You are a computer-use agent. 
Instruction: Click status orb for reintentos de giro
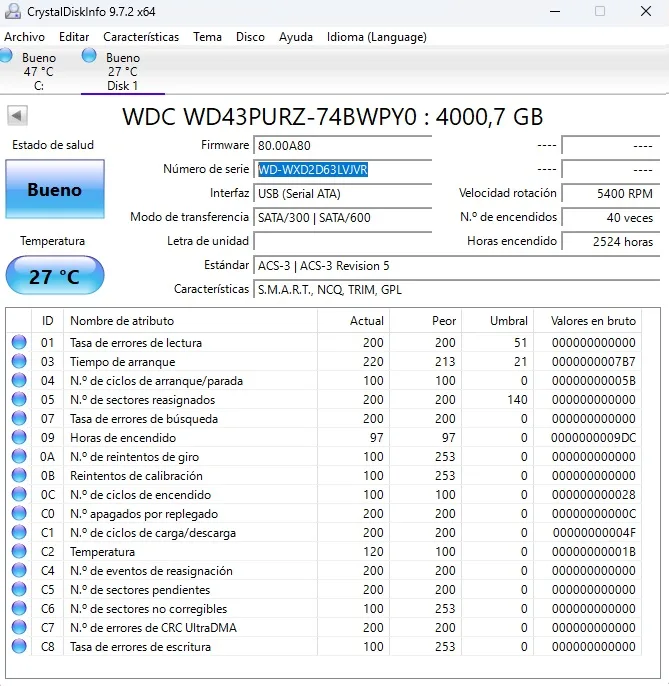[19, 456]
